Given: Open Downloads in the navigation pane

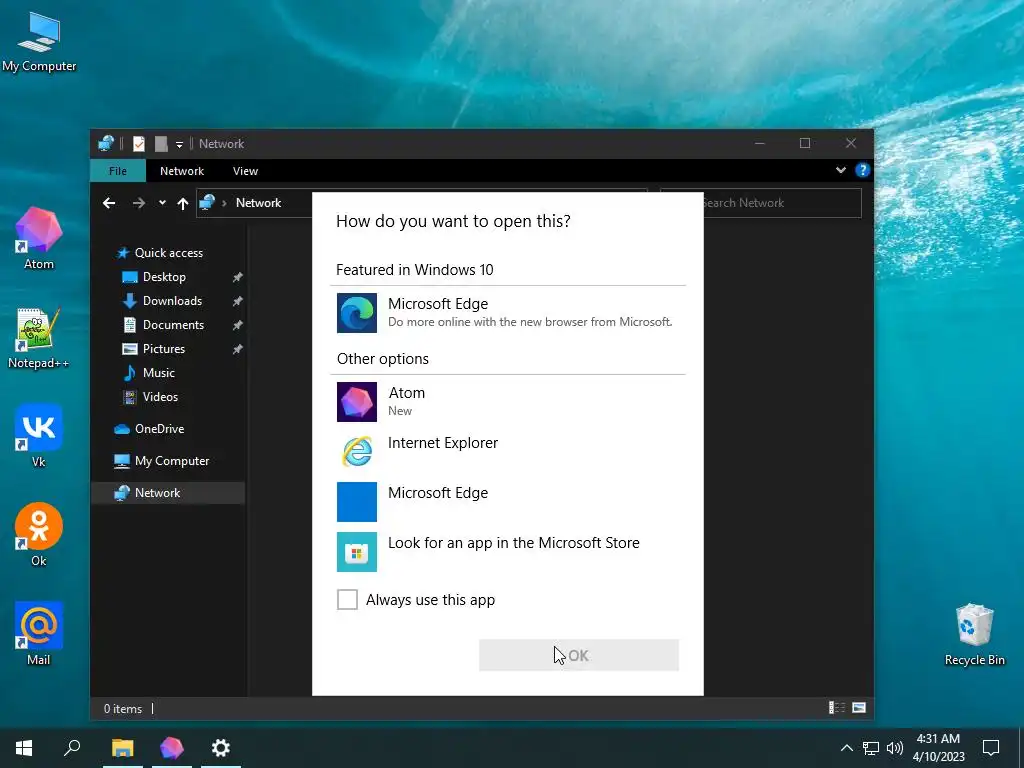Looking at the screenshot, I should tap(162, 301).
